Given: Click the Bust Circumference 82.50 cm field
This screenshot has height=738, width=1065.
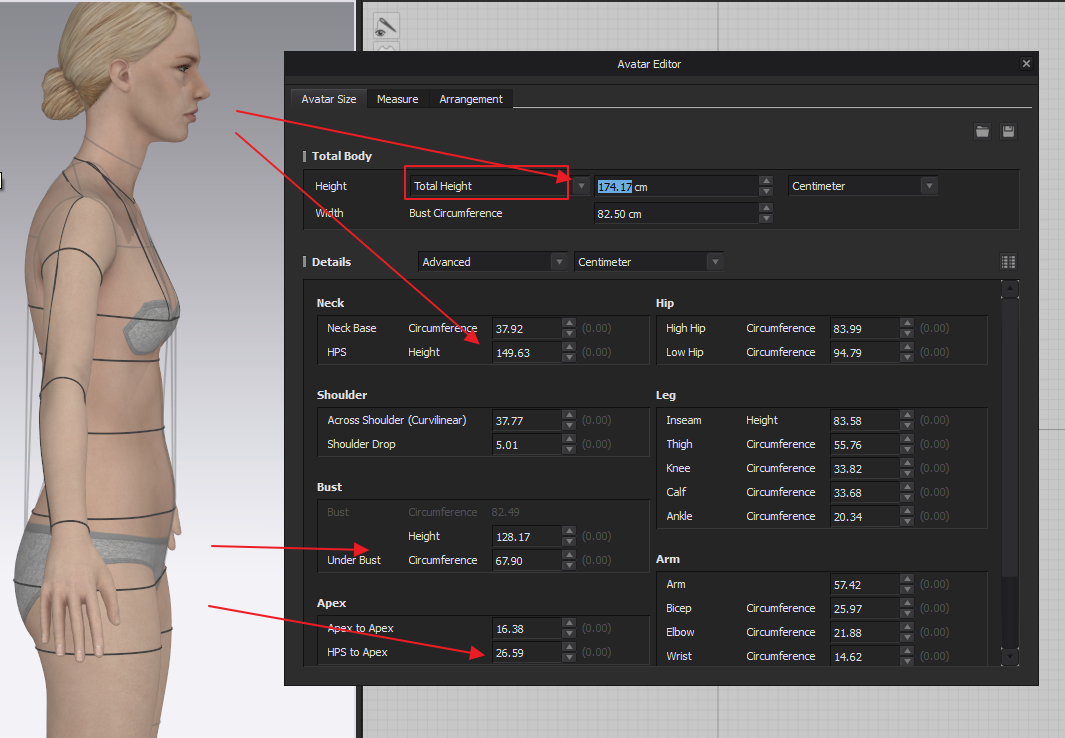Looking at the screenshot, I should 676,213.
